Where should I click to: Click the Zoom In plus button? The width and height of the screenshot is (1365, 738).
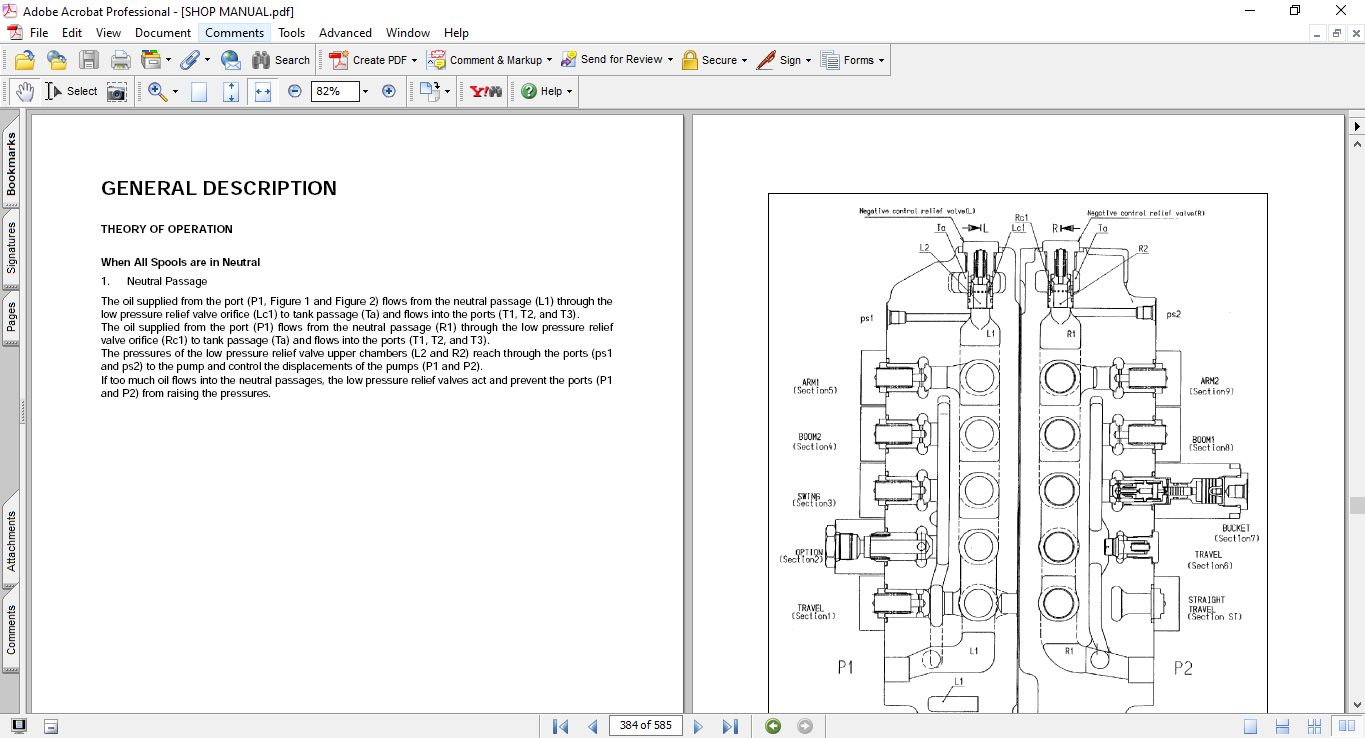tap(389, 91)
